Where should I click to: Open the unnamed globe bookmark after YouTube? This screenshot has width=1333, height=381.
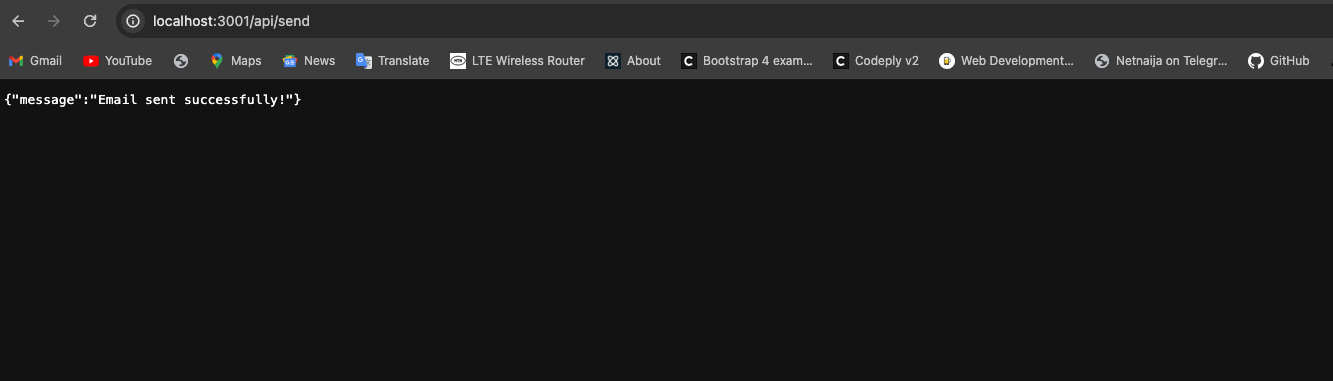(181, 61)
